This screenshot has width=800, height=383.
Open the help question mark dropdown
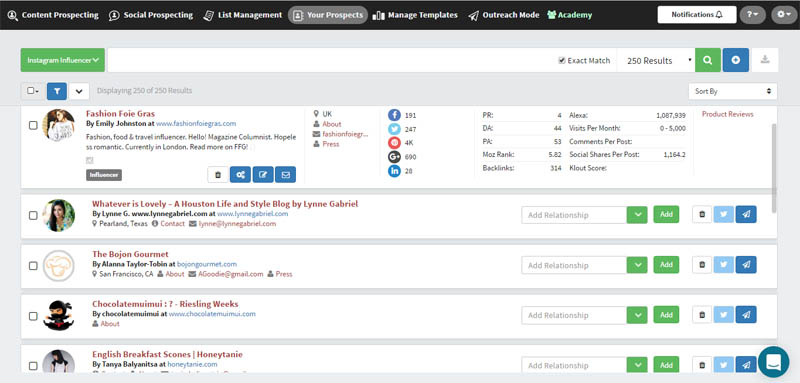(x=753, y=15)
